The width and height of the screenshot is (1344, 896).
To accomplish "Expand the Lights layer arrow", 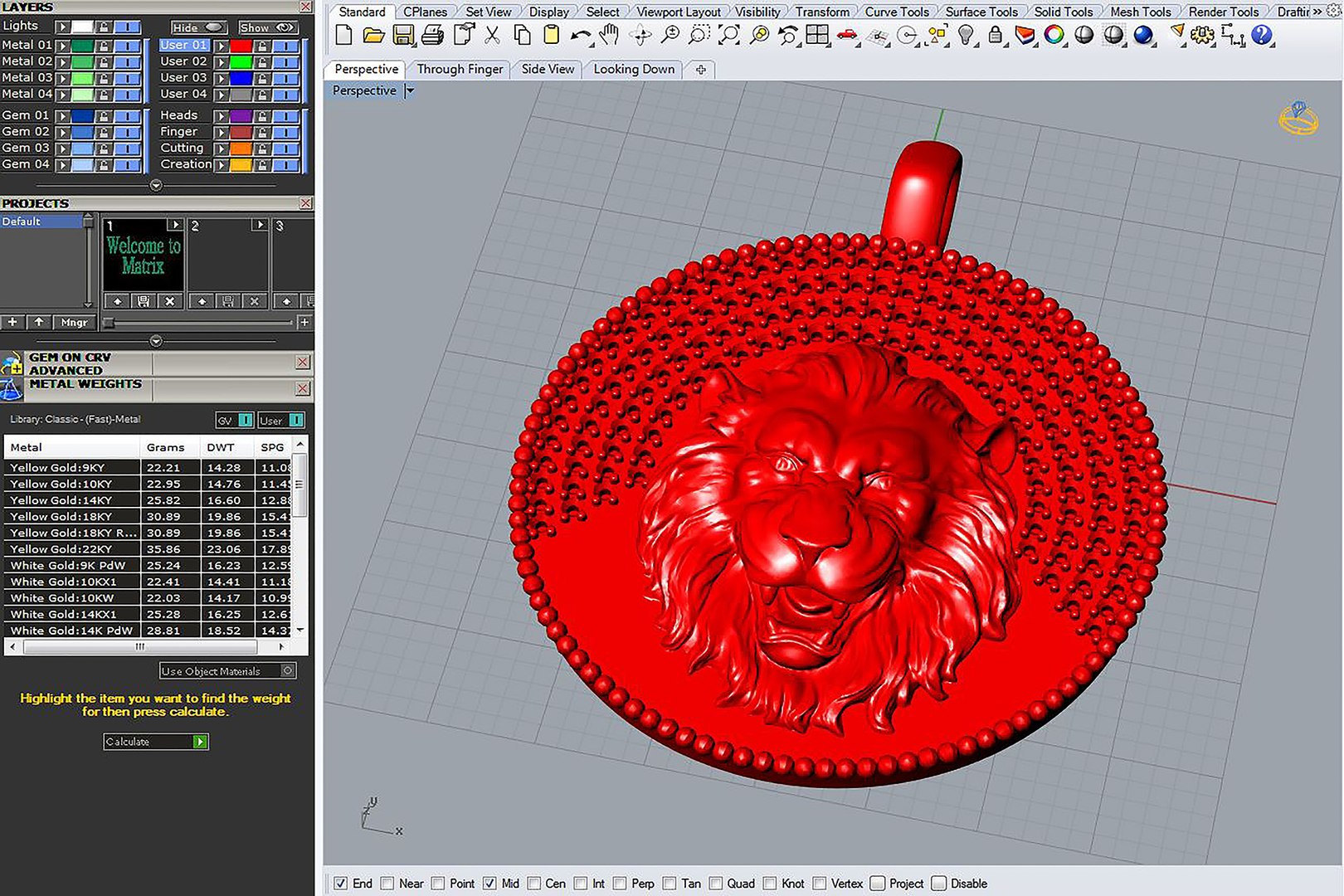I will pyautogui.click(x=63, y=27).
